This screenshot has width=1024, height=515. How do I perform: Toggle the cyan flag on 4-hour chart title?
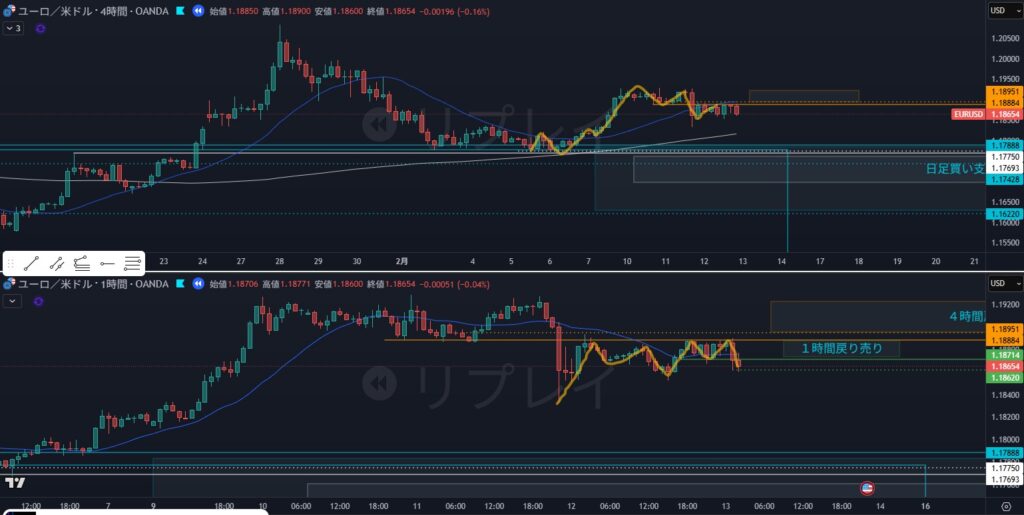pyautogui.click(x=179, y=11)
